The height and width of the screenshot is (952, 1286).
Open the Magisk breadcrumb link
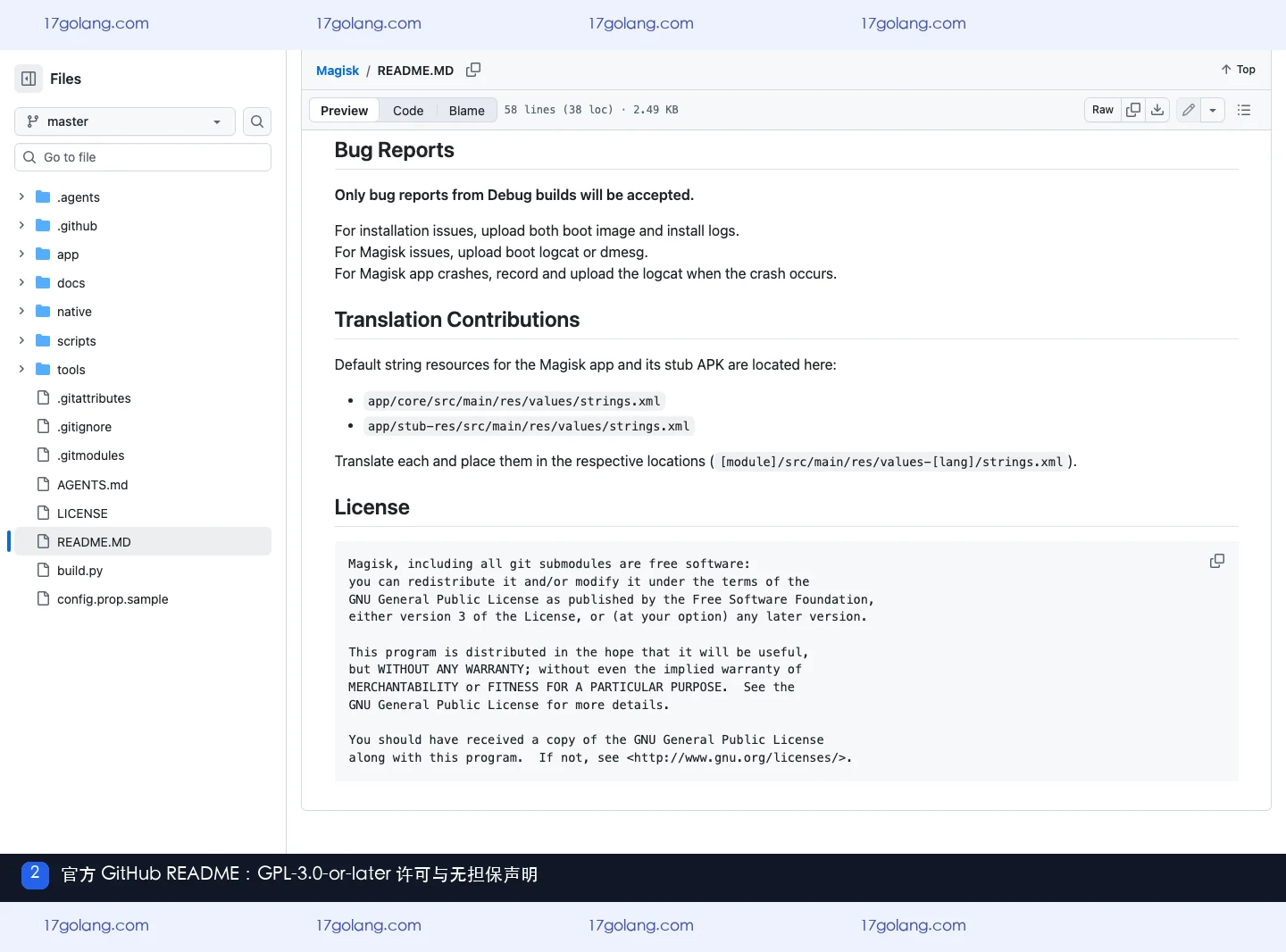pos(338,71)
